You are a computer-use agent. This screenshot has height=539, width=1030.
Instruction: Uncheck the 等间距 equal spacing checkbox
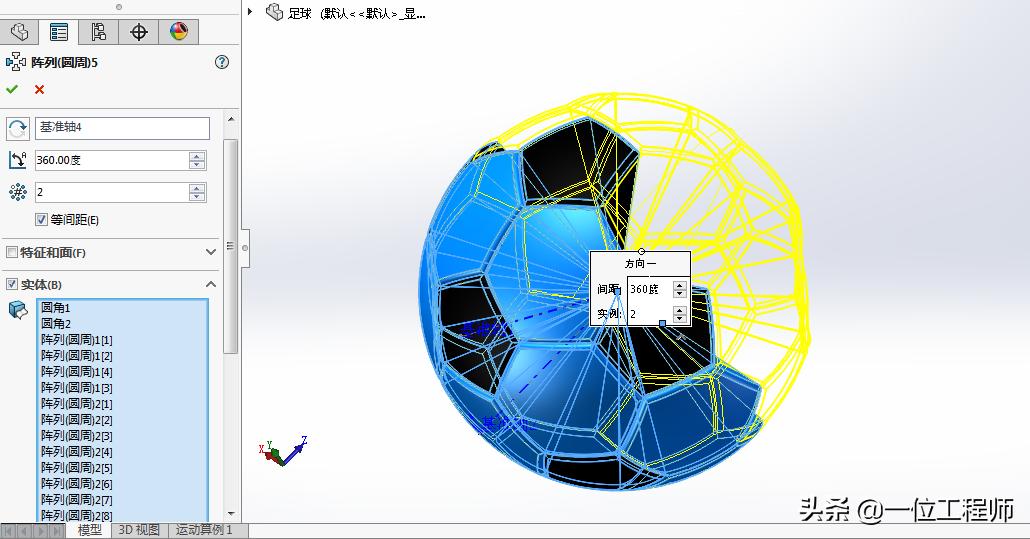click(x=41, y=220)
